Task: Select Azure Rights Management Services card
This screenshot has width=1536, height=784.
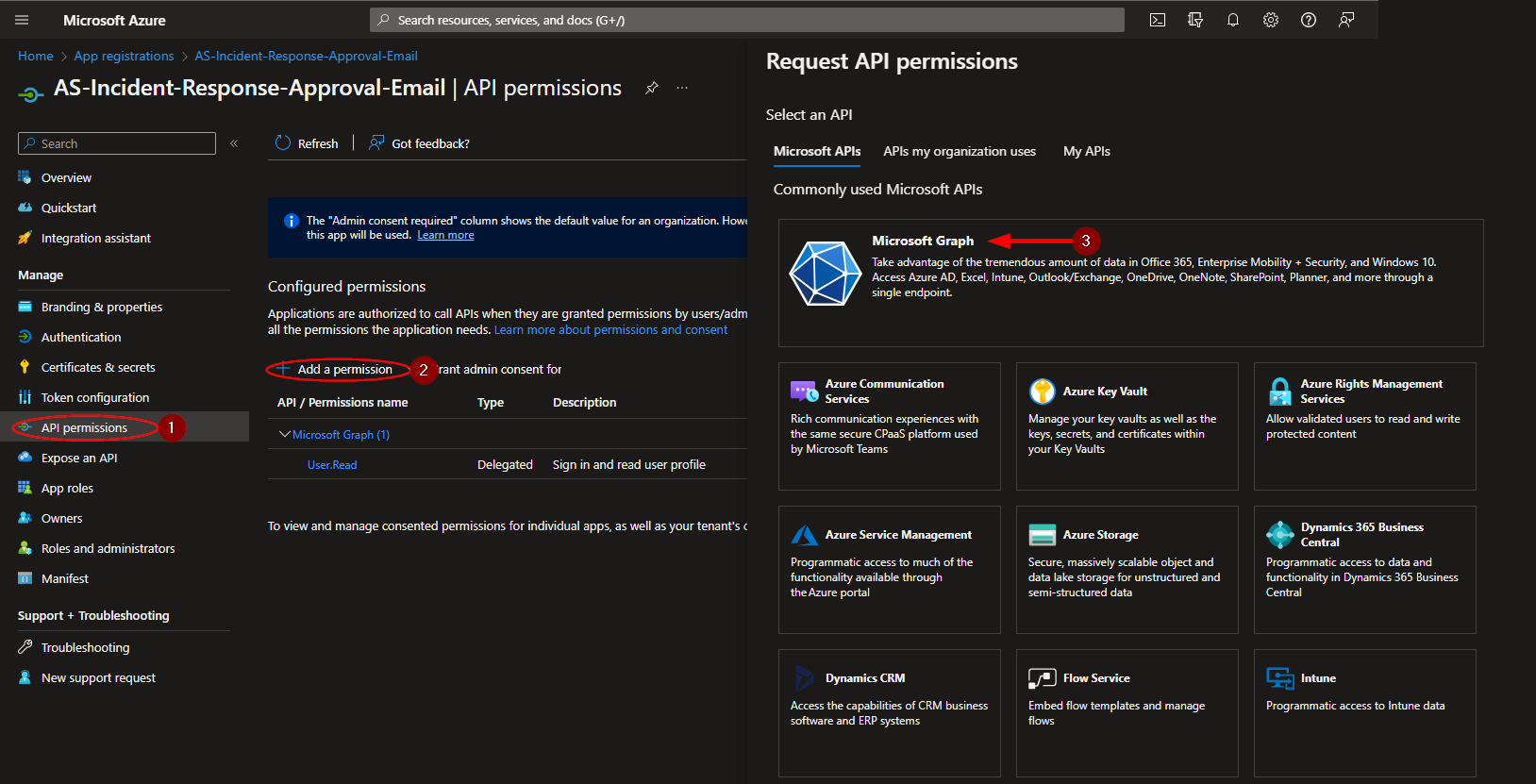Action: (1365, 426)
